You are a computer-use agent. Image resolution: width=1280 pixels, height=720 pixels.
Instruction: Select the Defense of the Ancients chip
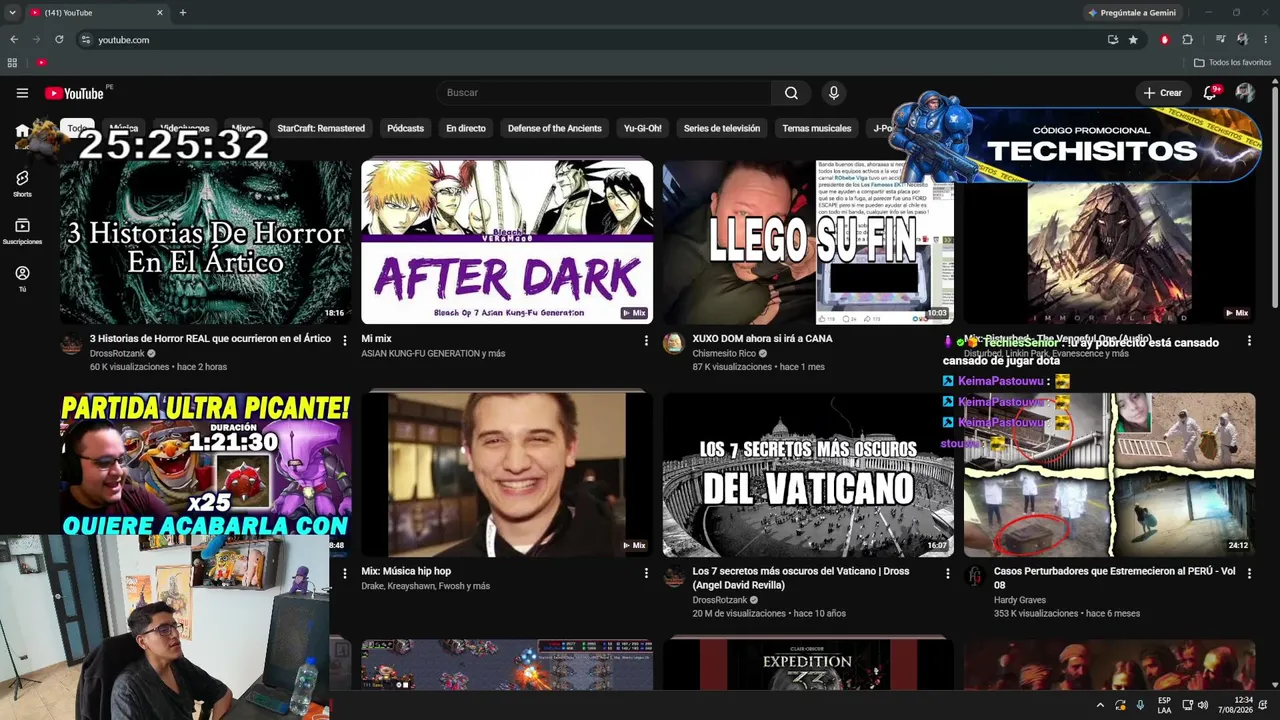[x=555, y=128]
